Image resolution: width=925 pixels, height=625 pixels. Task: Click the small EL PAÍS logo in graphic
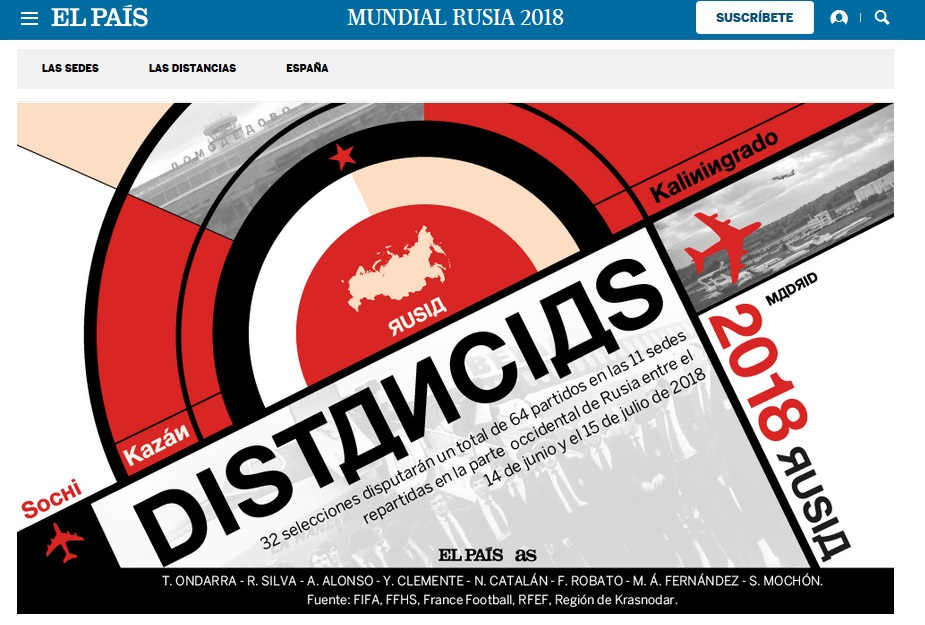pos(470,555)
